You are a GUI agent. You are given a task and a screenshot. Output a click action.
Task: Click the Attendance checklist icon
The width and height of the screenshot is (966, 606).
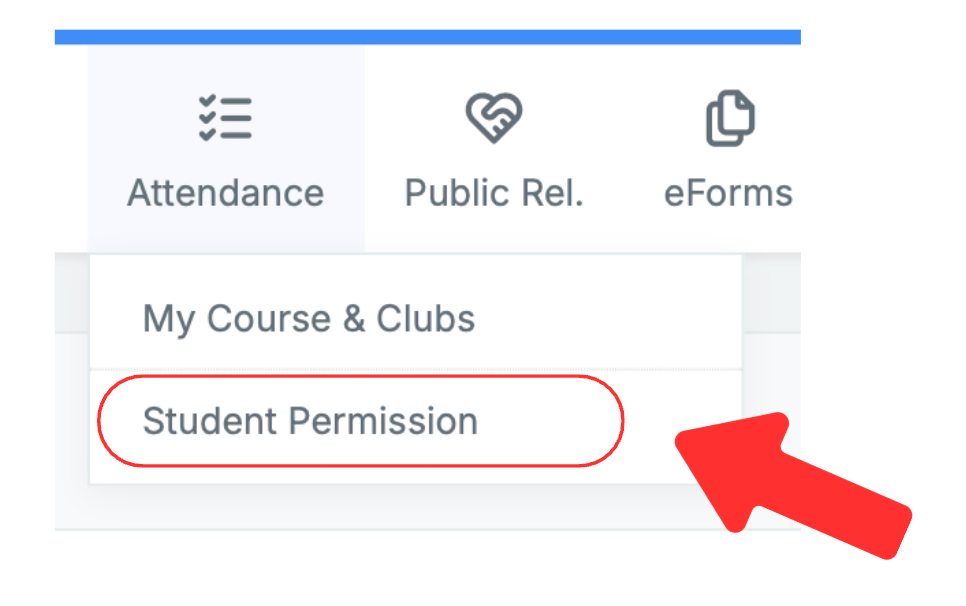click(225, 119)
